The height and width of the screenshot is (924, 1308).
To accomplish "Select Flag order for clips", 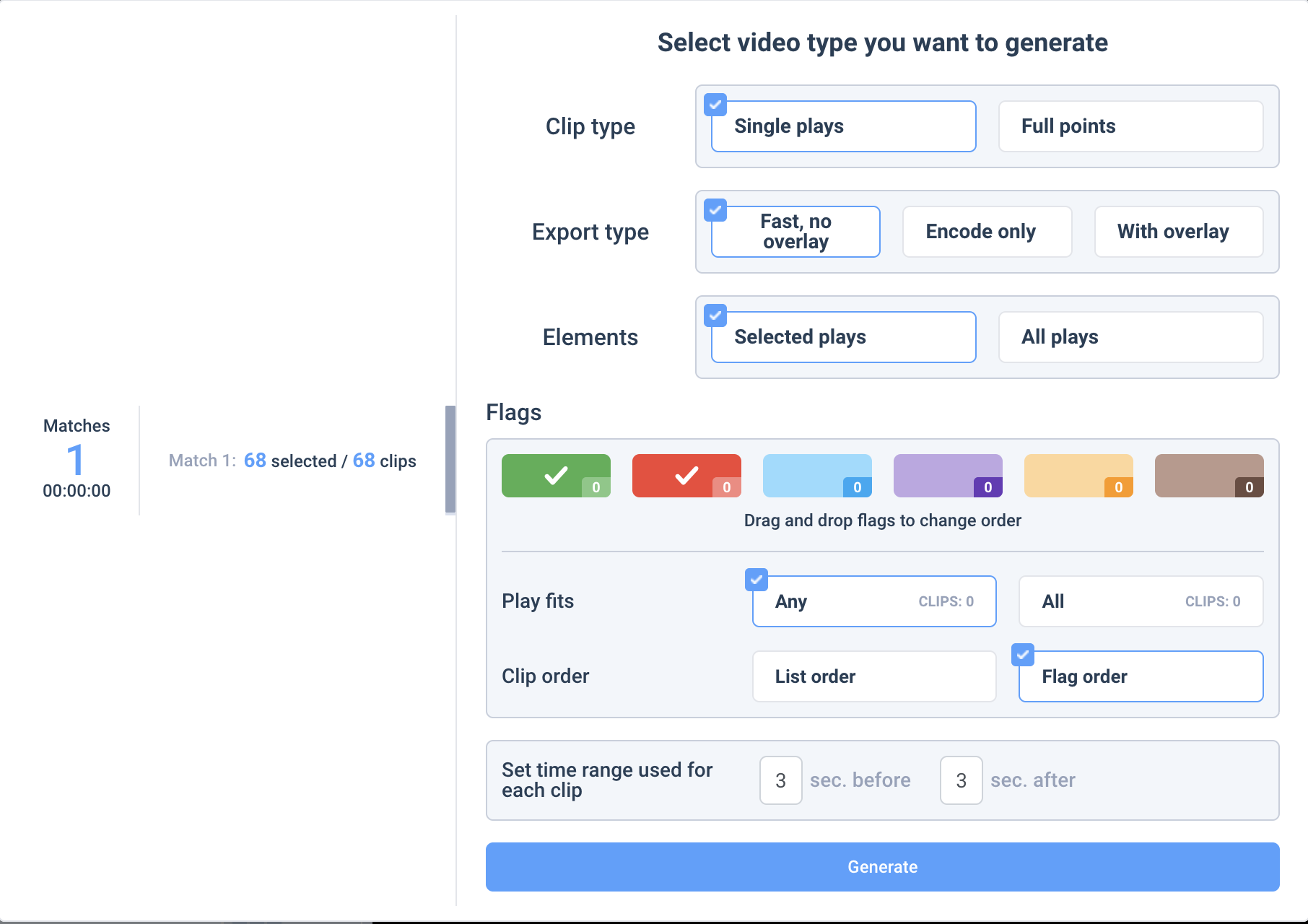I will (1141, 676).
